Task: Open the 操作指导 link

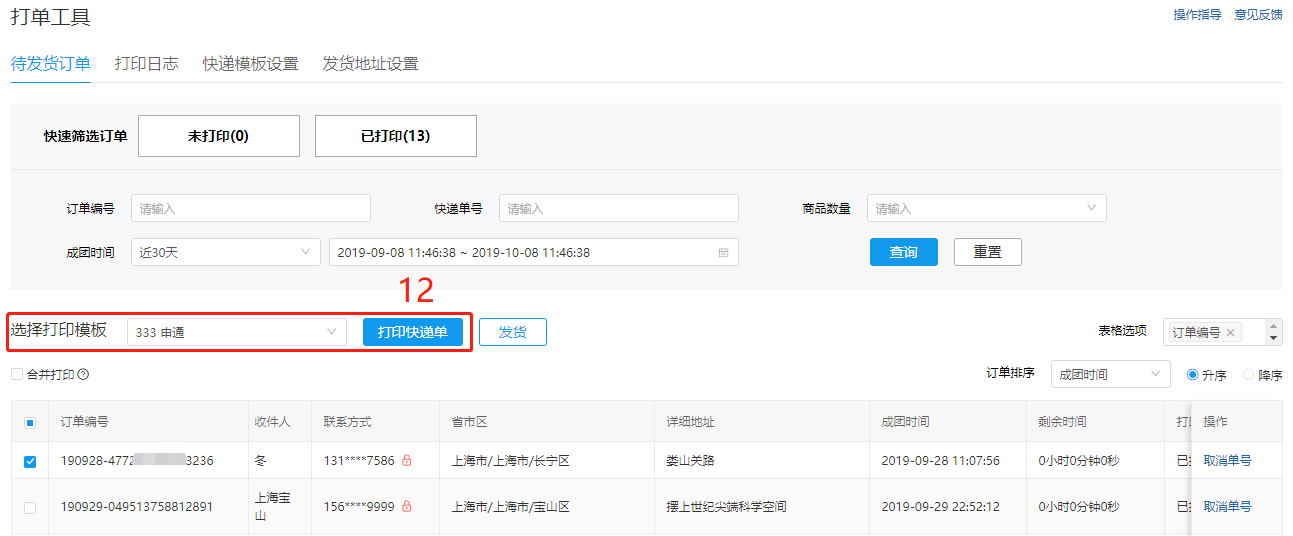Action: click(1197, 15)
